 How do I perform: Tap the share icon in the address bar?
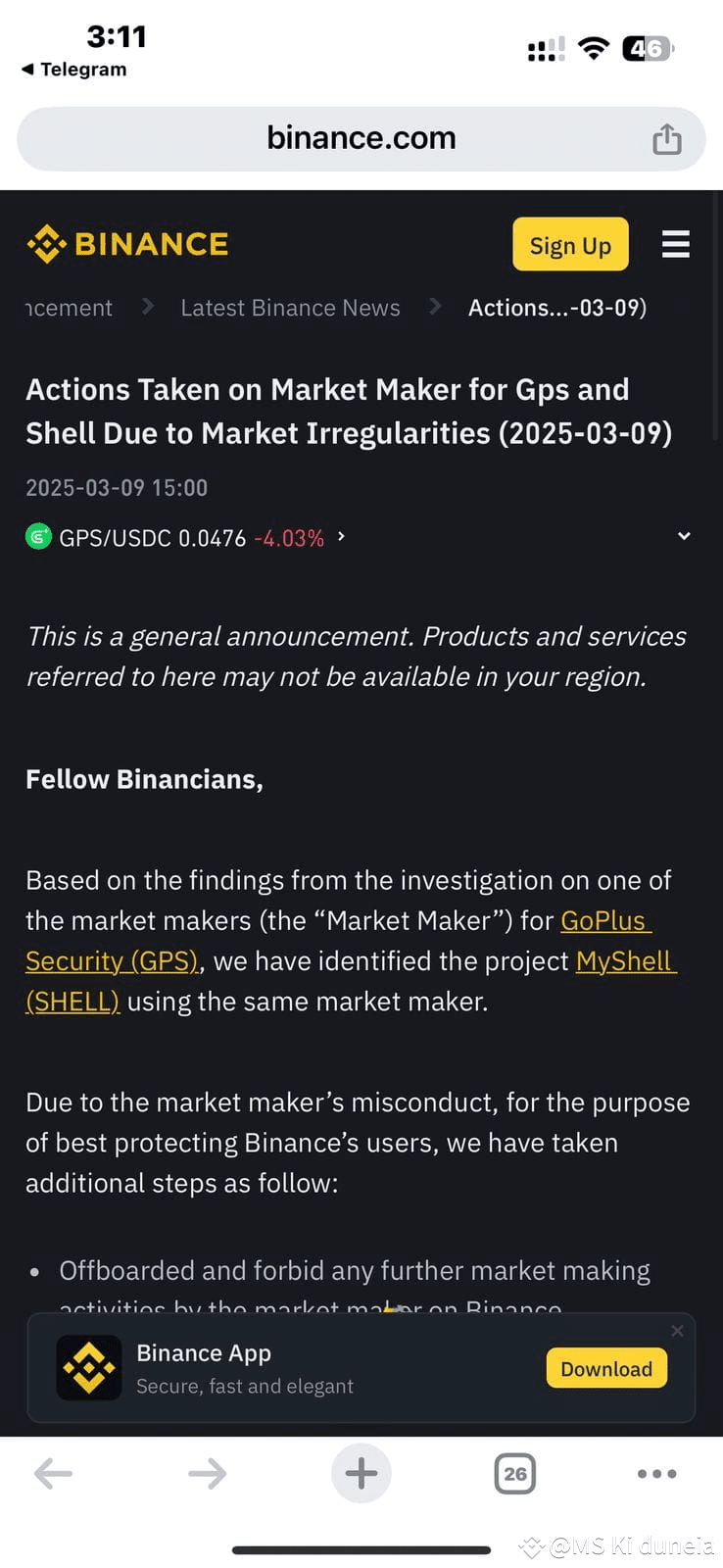pos(667,139)
